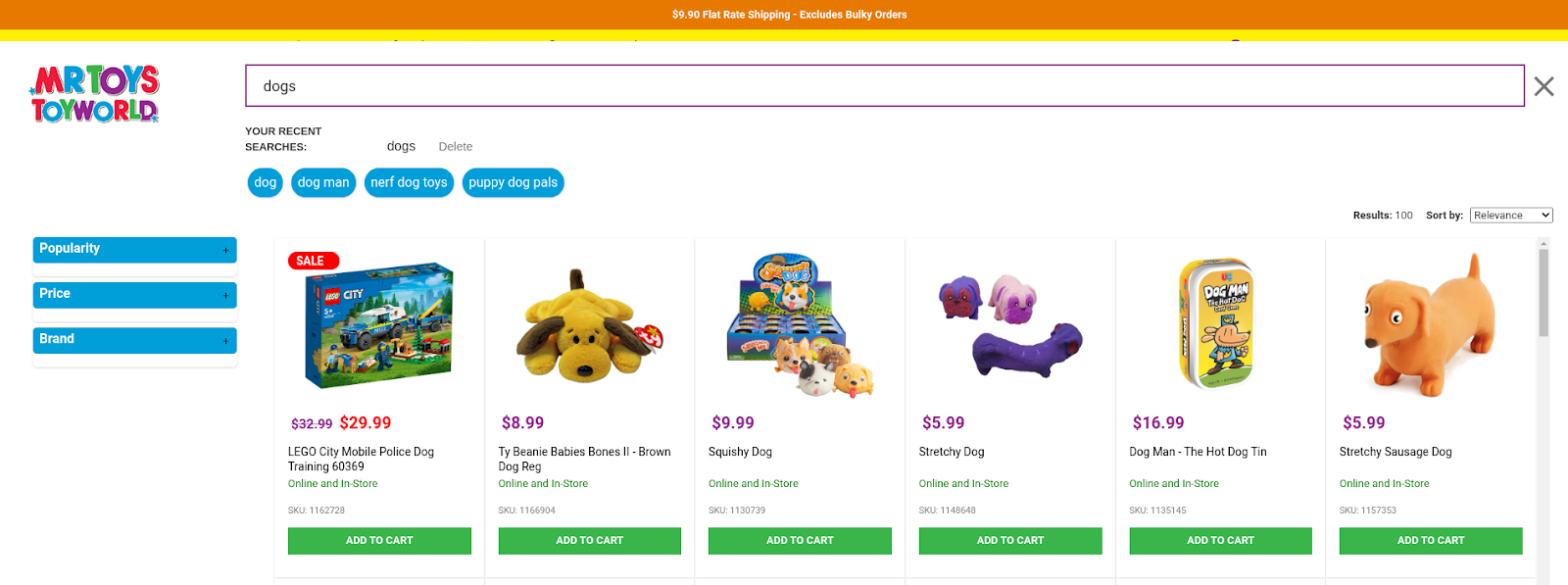The image size is (1568, 585).
Task: Open the Dog Man Hot Dog Tin image
Action: (1220, 324)
